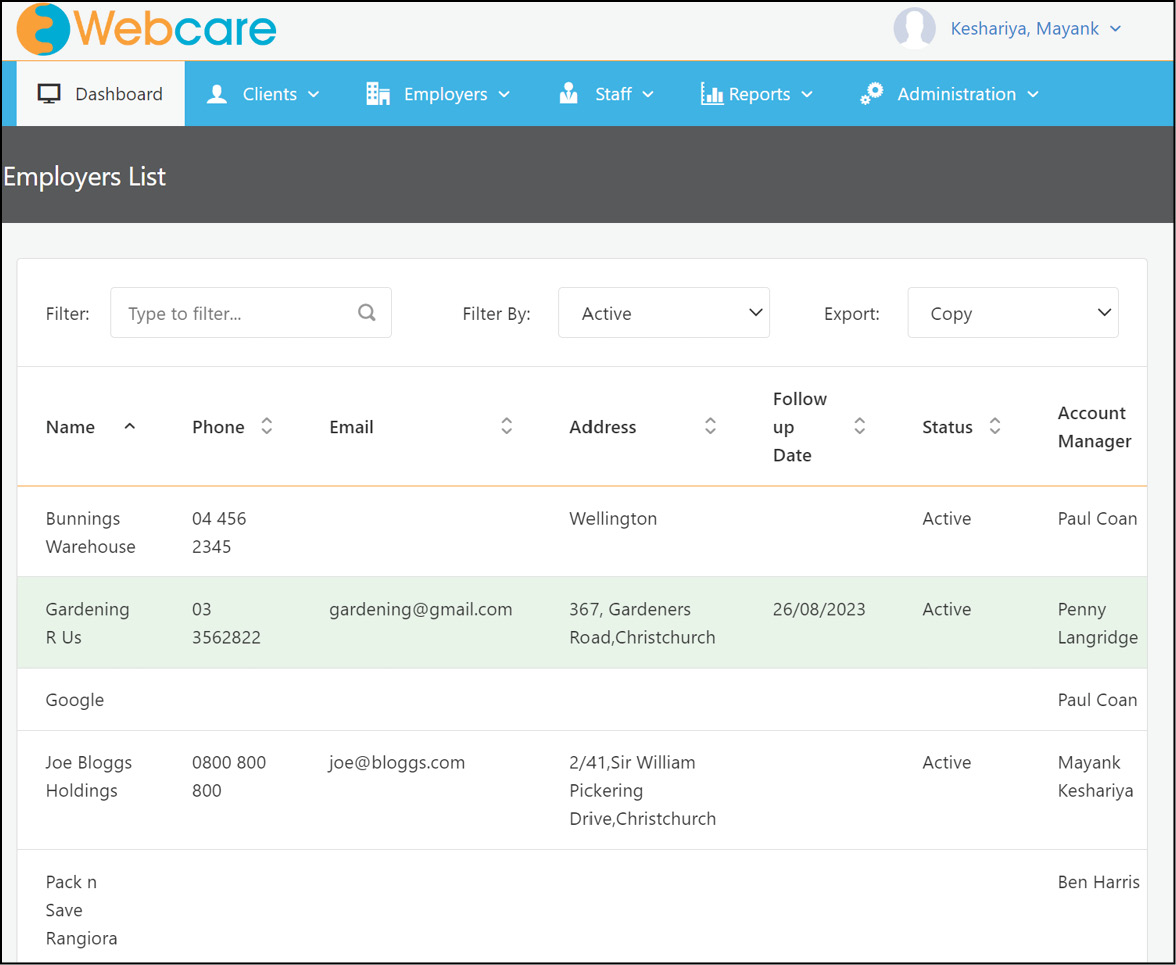Screen dimensions: 1176x965
Task: Sort using the Phone column arrows
Action: click(x=266, y=426)
